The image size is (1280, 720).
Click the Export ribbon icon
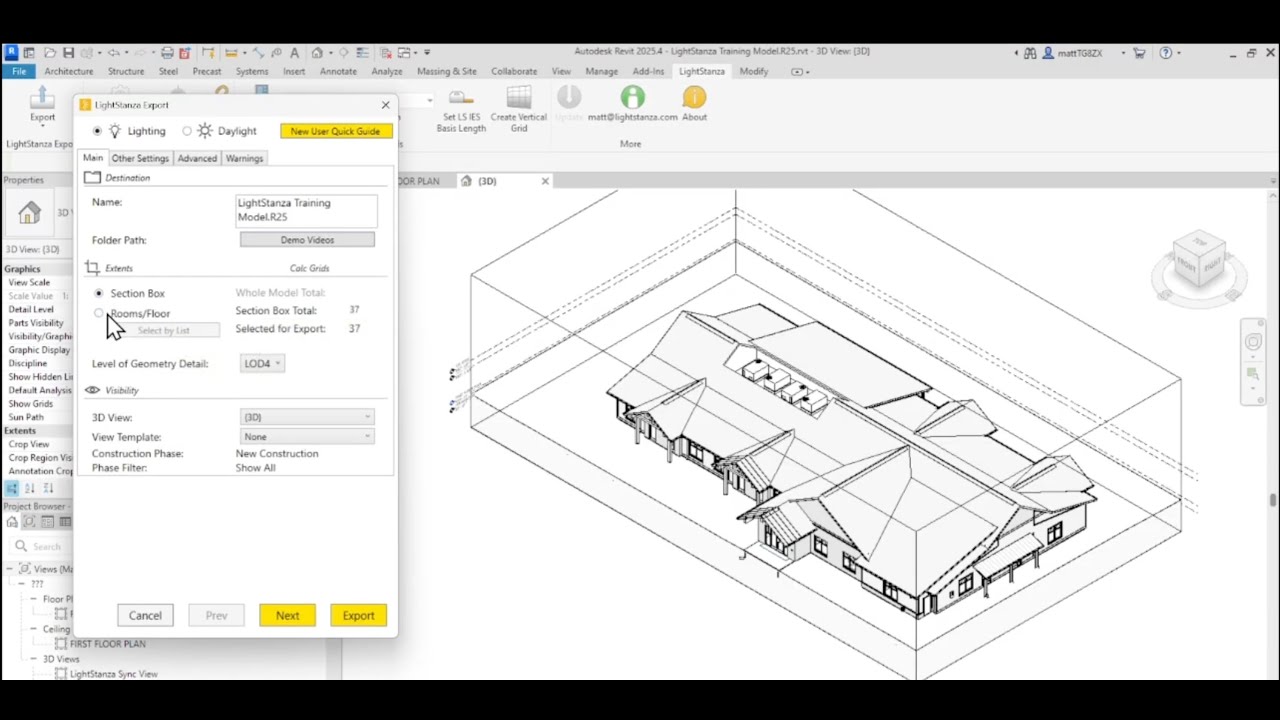pyautogui.click(x=42, y=98)
